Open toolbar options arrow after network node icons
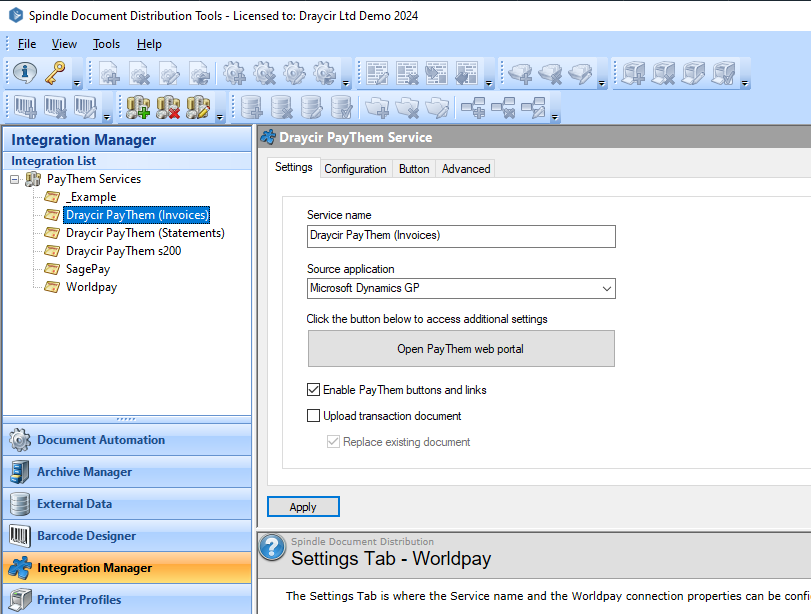Screen dimensions: 811x614 tap(555, 118)
